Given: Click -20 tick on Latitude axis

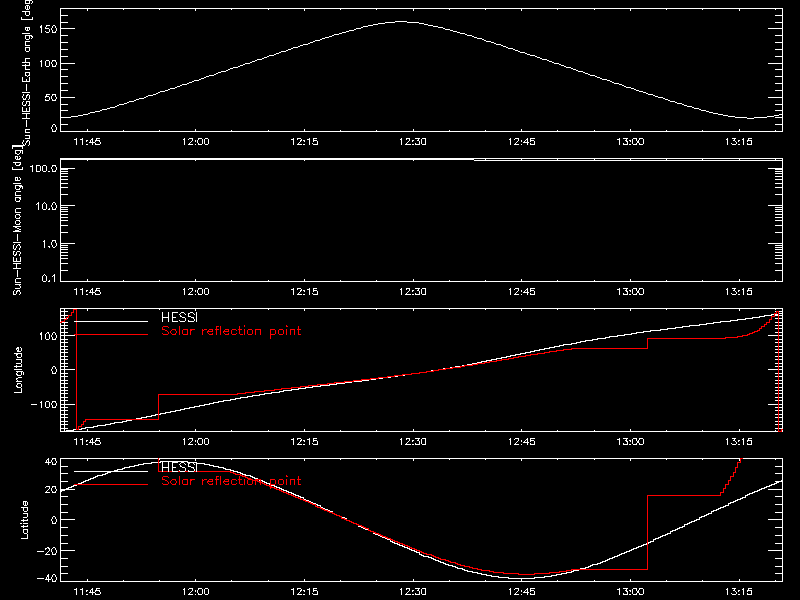Looking at the screenshot, I should pos(48,551).
